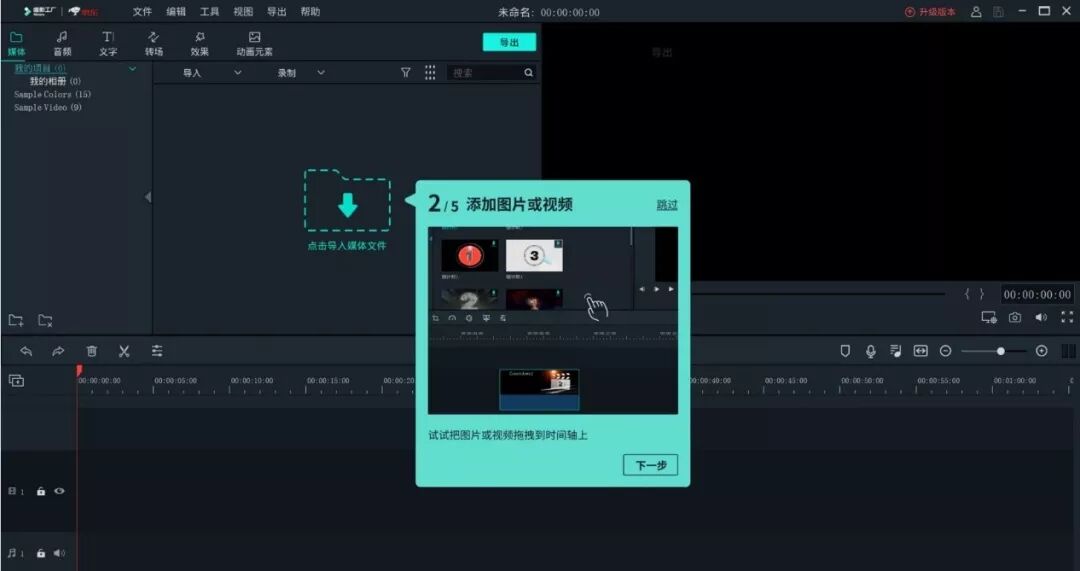Click the add new folder icon
Image resolution: width=1080 pixels, height=571 pixels.
click(16, 320)
